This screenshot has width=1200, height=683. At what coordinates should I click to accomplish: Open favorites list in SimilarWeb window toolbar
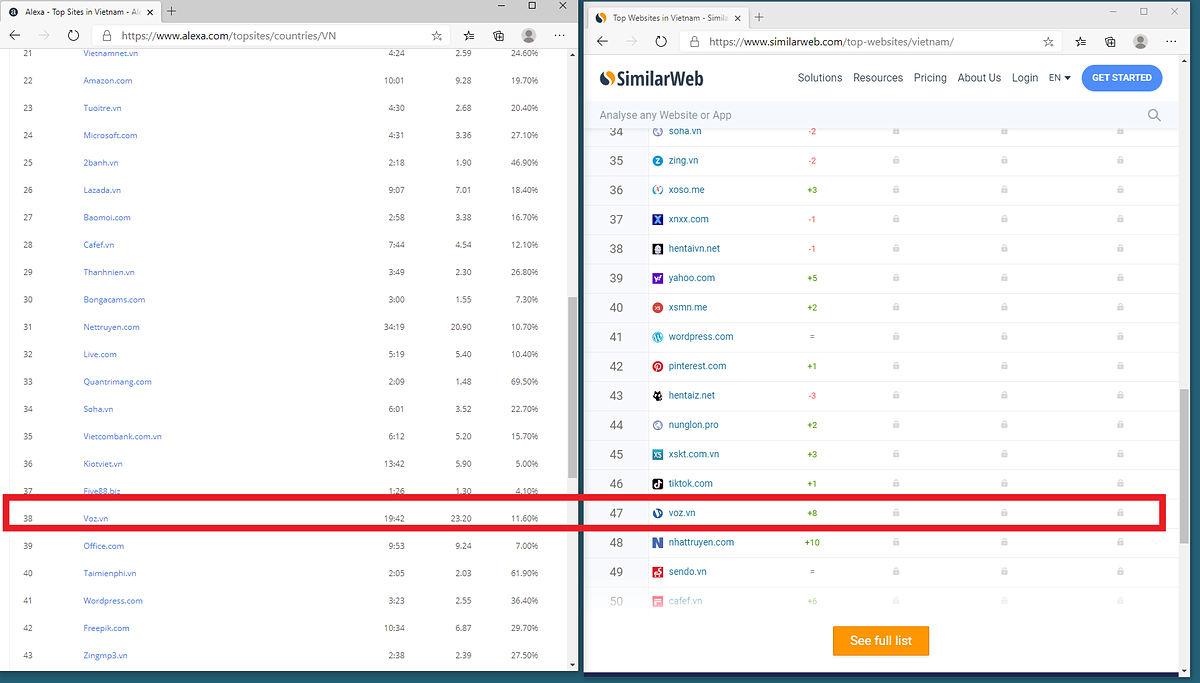click(1081, 42)
